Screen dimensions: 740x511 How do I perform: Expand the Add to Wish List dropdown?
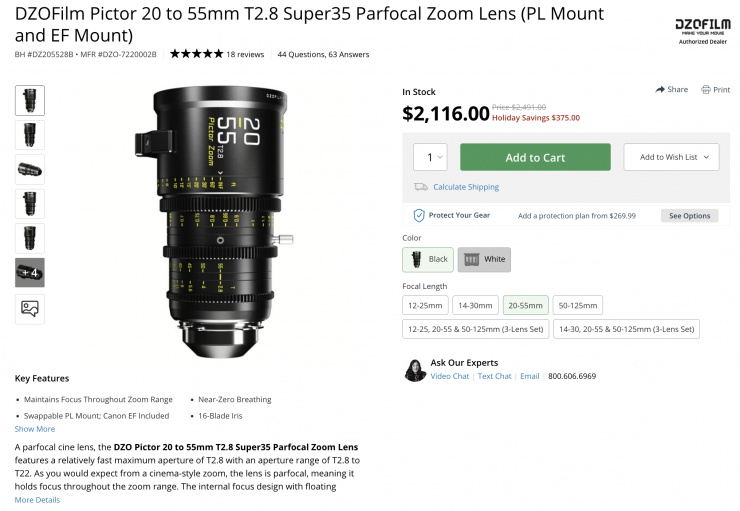click(671, 157)
